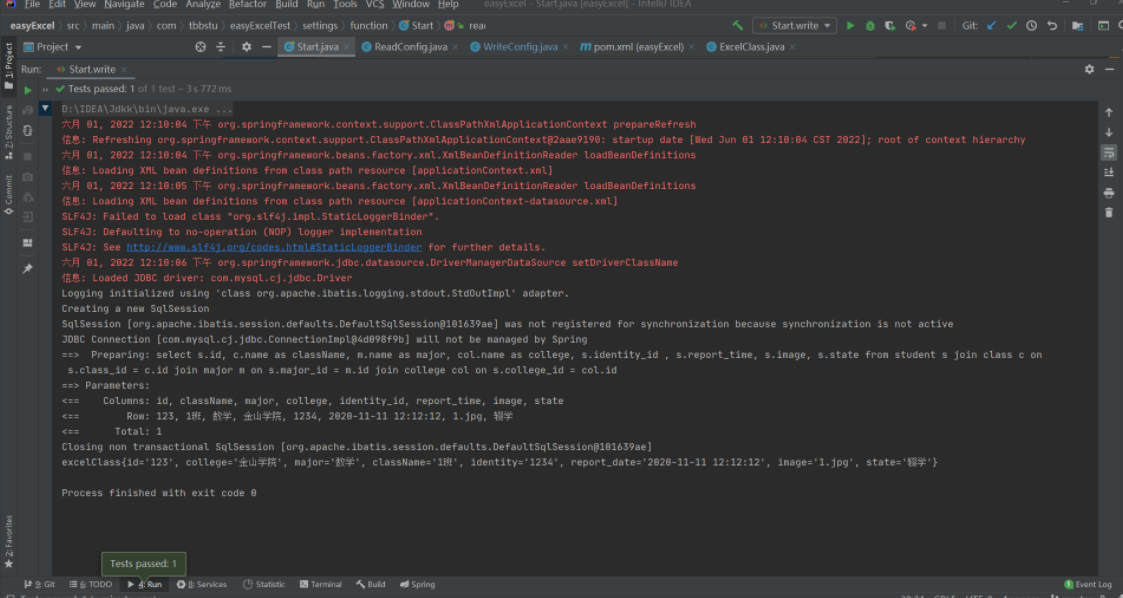Click the profiler run icon

click(910, 26)
